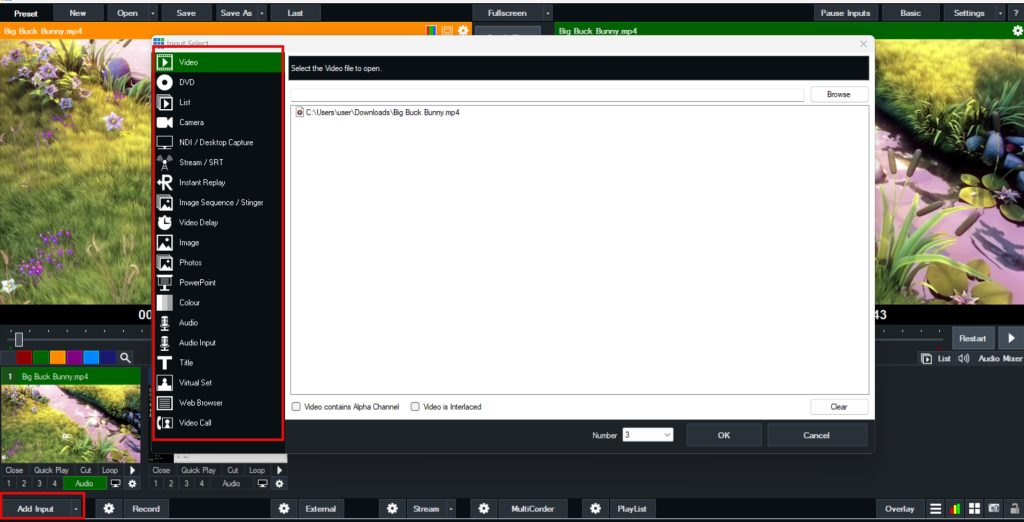1024x522 pixels.
Task: Click the Restart button
Action: click(x=972, y=338)
